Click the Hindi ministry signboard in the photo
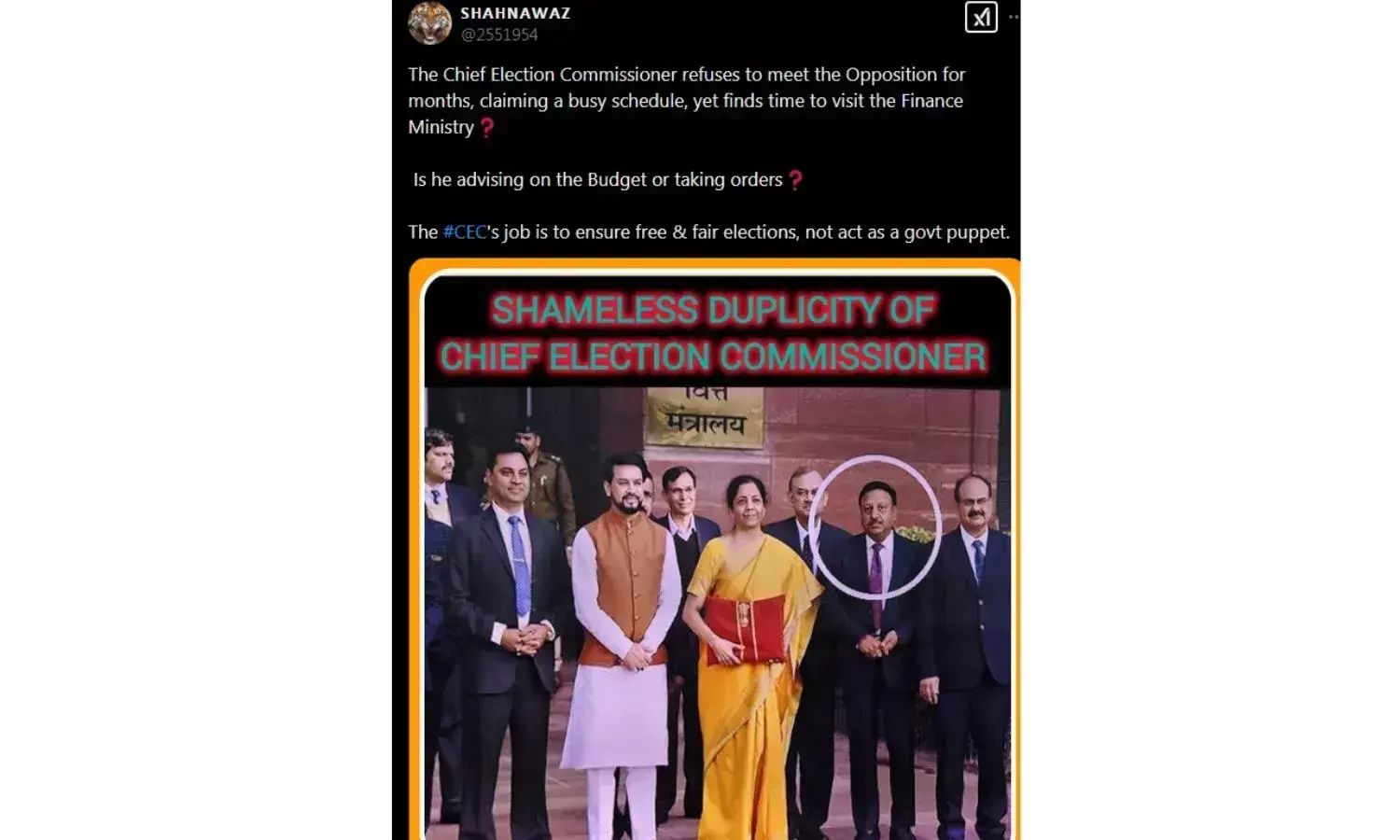The height and width of the screenshot is (840, 1400). point(705,416)
